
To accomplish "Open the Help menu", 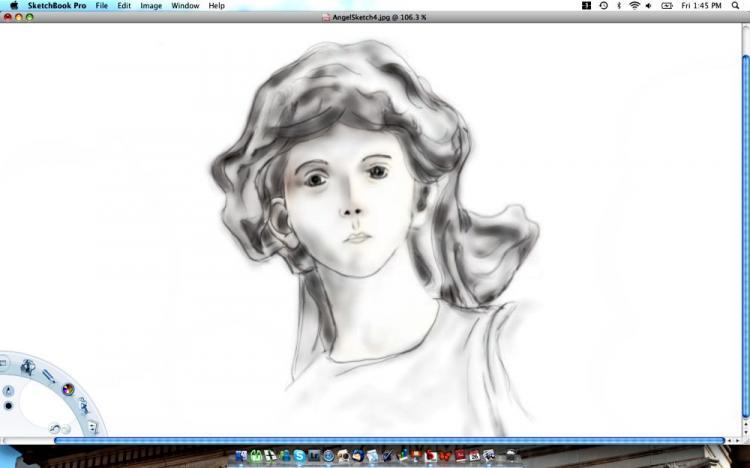I will tap(216, 6).
